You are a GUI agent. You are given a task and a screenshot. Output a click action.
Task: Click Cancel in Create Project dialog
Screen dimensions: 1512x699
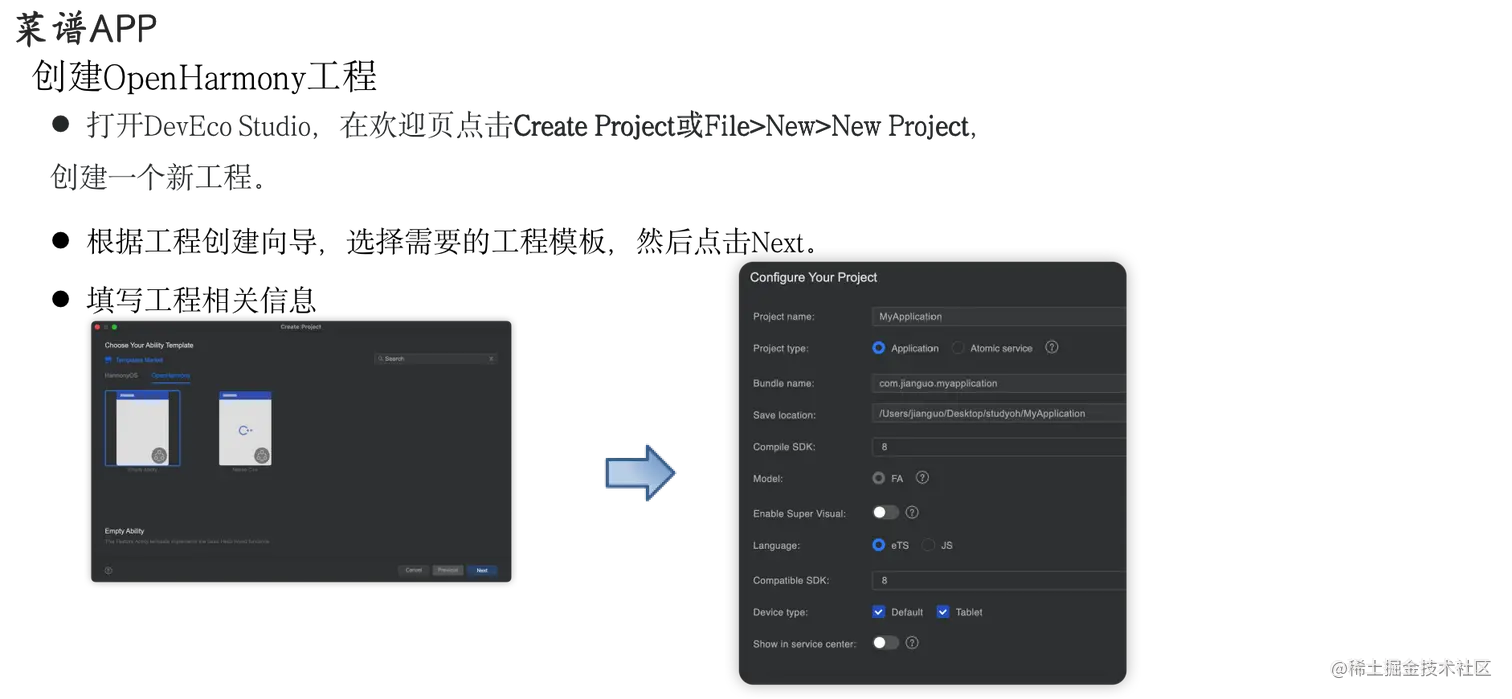click(x=413, y=570)
